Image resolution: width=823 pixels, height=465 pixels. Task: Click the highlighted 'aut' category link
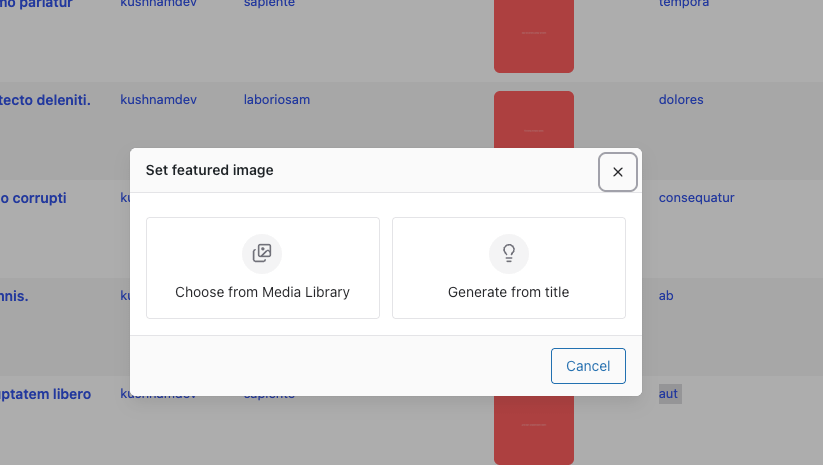pos(669,394)
